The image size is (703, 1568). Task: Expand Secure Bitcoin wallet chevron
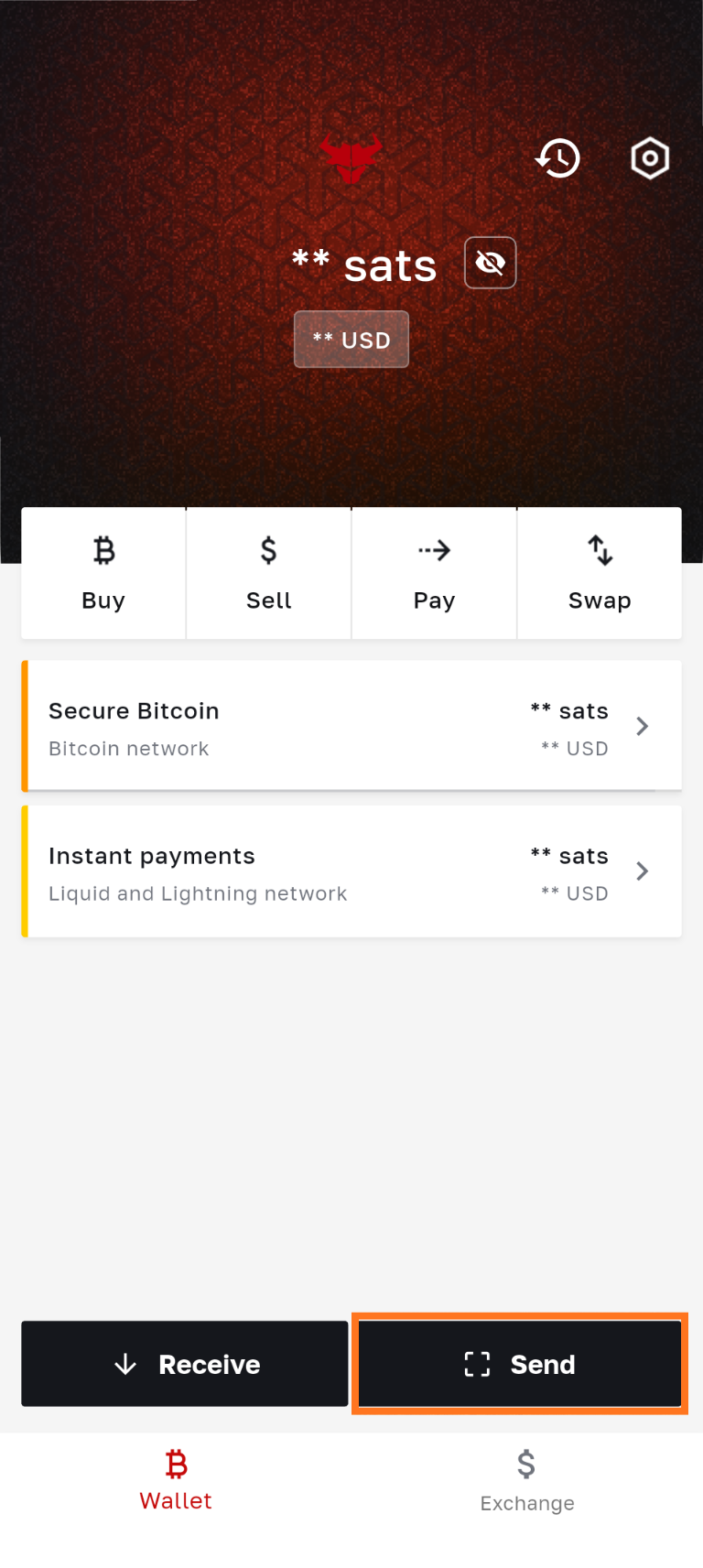(643, 727)
